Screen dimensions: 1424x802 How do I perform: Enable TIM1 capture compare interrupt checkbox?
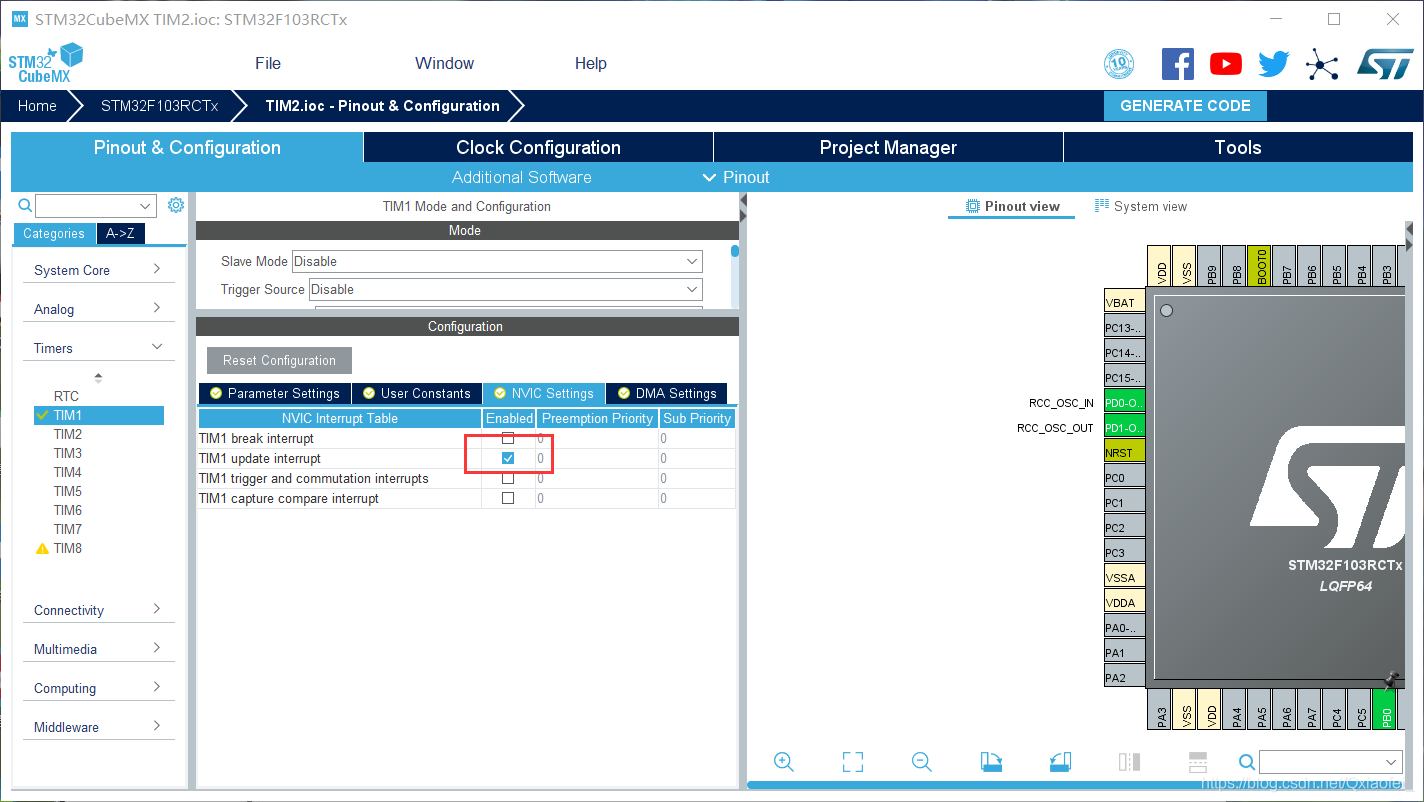click(x=508, y=498)
